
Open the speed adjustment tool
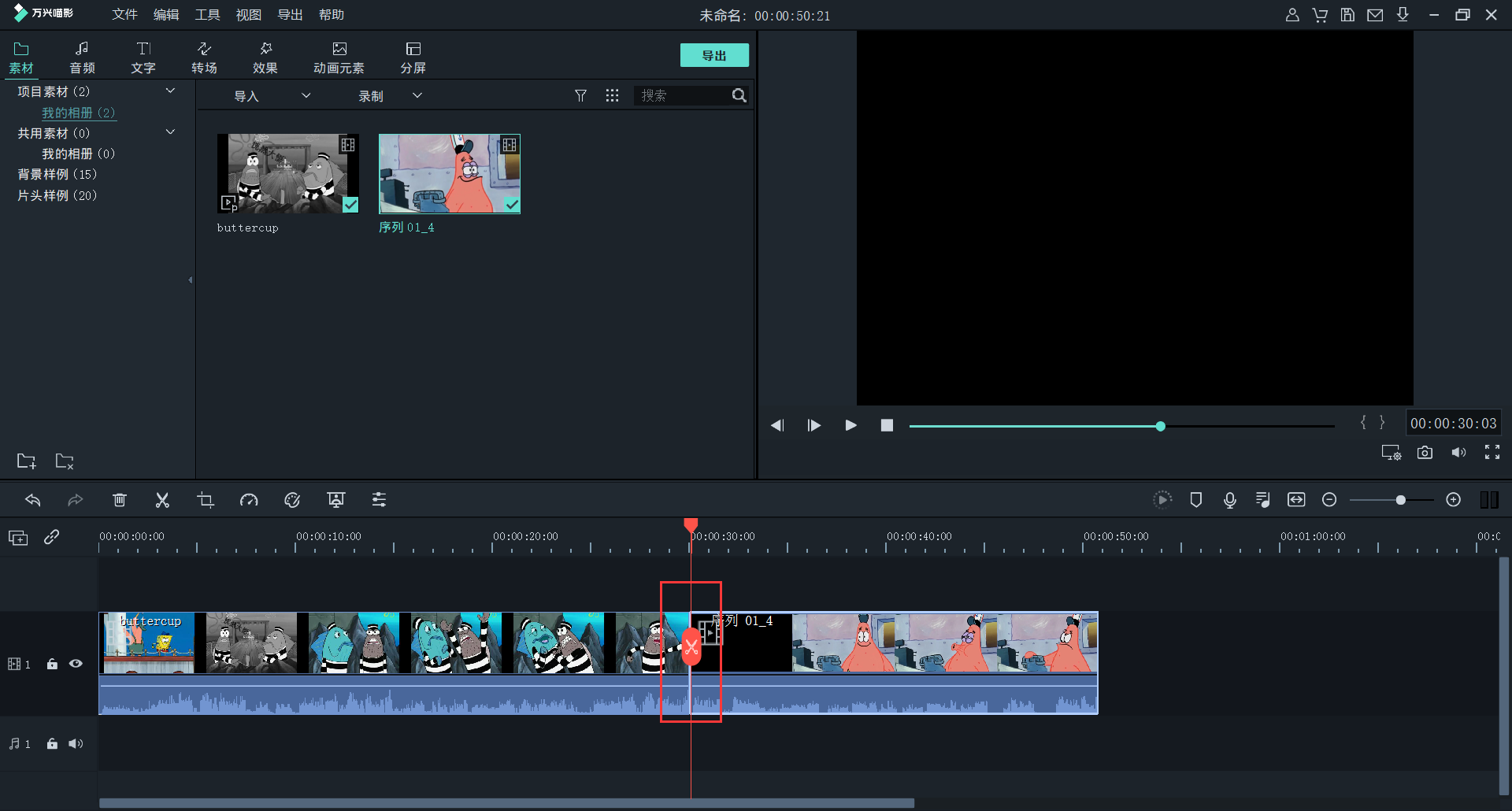pyautogui.click(x=249, y=500)
